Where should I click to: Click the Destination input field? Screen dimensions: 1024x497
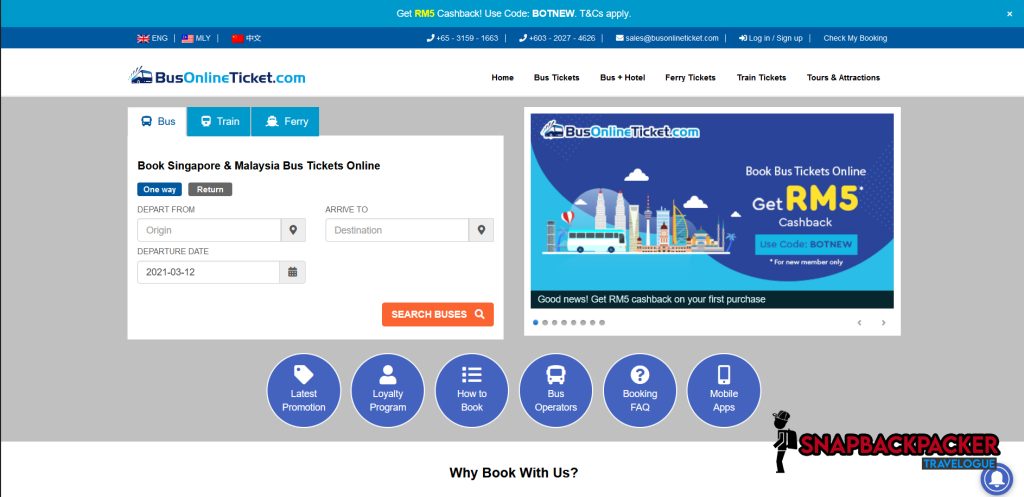coord(397,230)
